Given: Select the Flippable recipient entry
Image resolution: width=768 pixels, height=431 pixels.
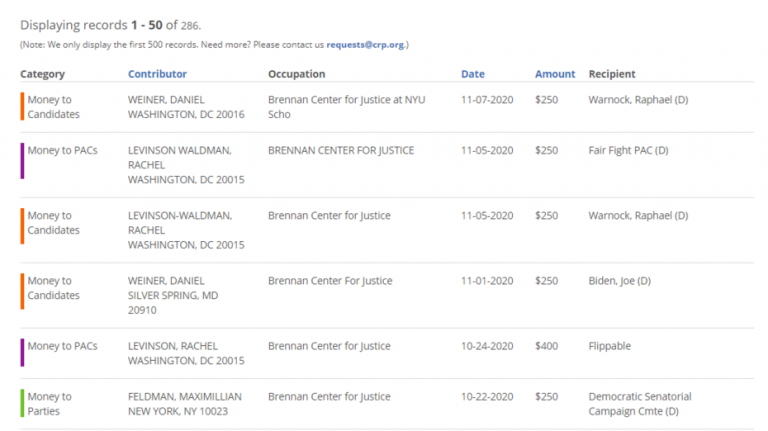Looking at the screenshot, I should click(x=611, y=346).
